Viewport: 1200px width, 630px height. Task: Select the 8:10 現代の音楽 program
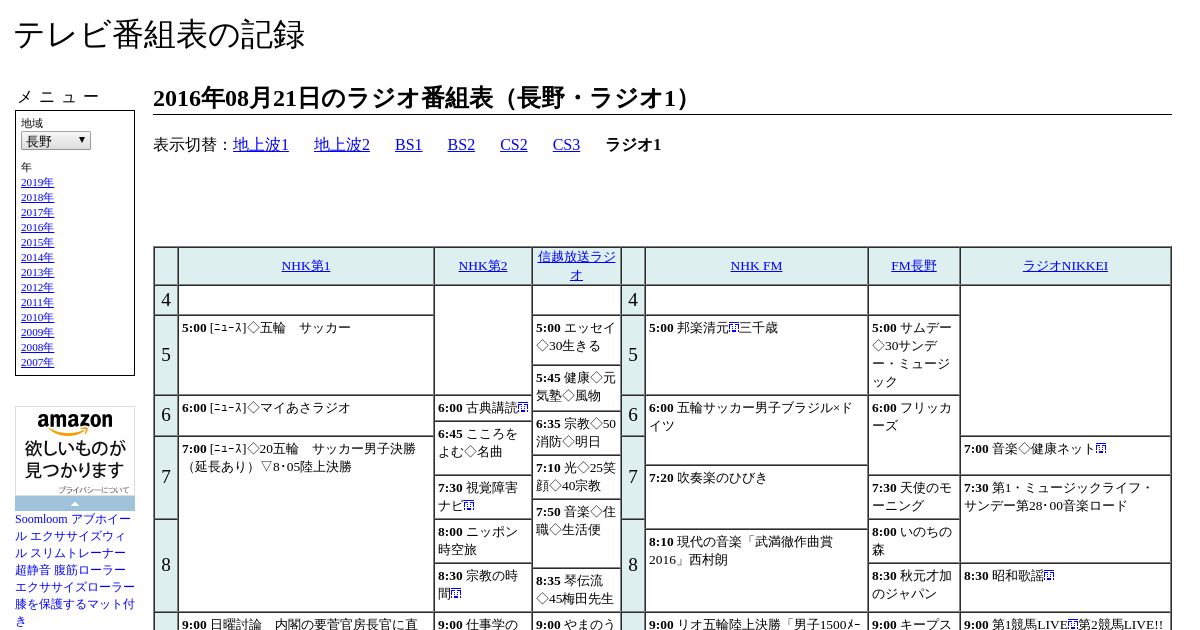tap(756, 570)
